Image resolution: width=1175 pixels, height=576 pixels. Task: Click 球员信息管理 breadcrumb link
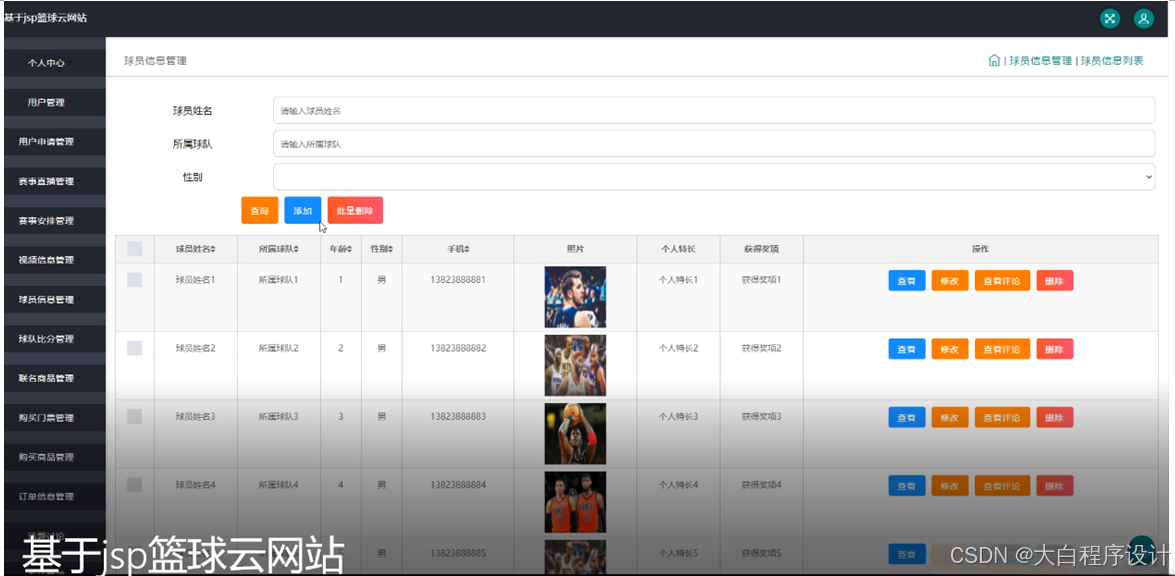(1040, 61)
